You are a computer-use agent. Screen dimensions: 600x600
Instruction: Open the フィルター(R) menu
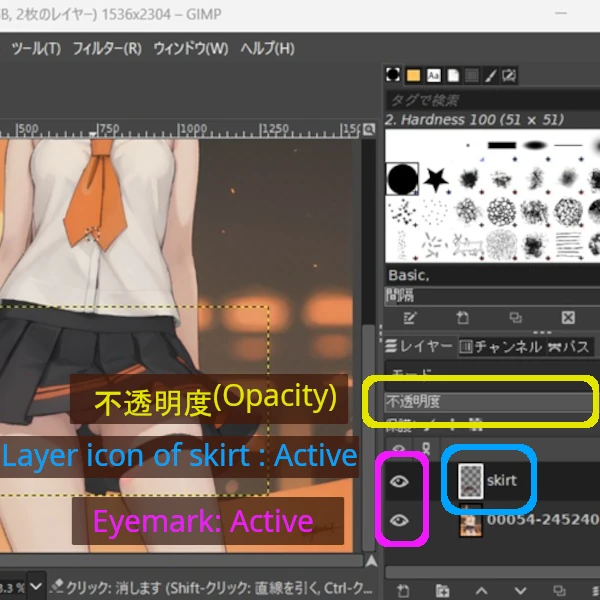(x=107, y=49)
